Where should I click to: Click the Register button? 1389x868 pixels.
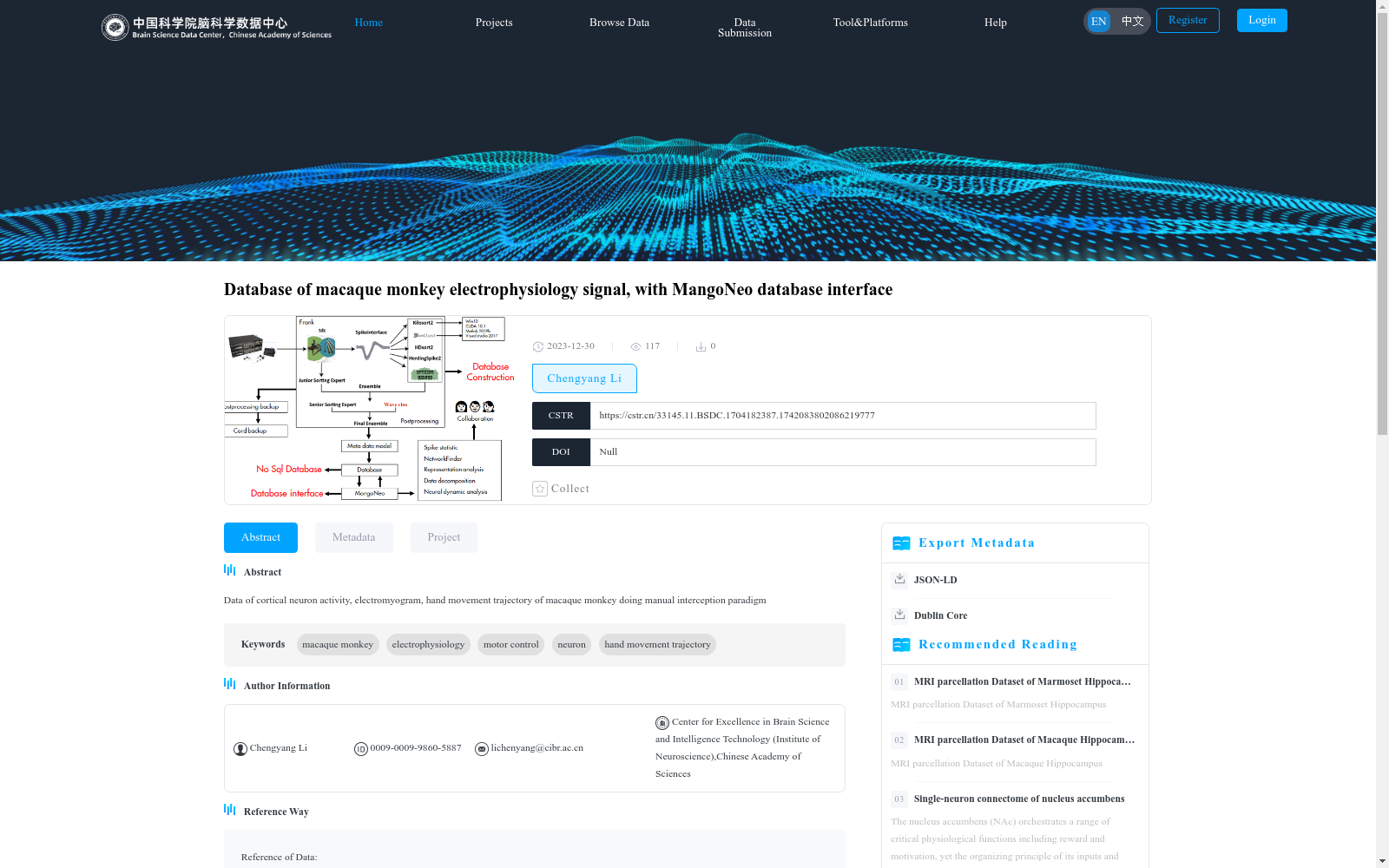click(1188, 20)
